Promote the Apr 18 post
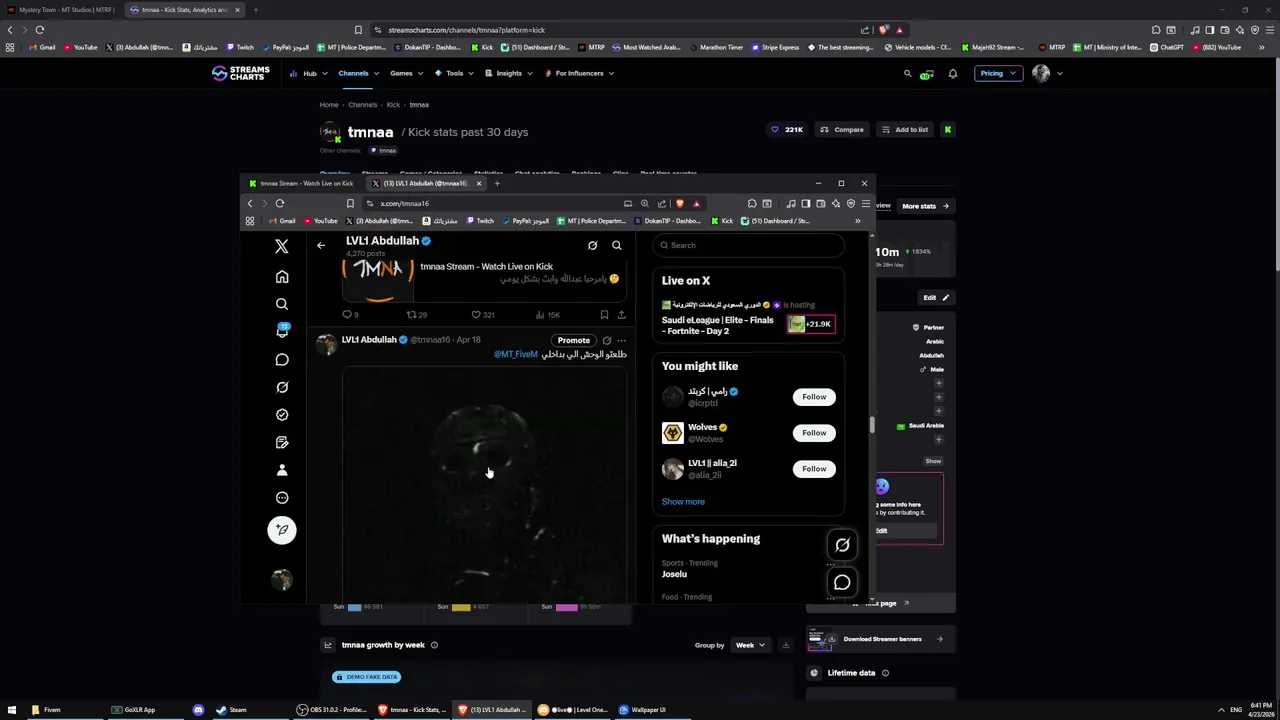Viewport: 1280px width, 720px height. [573, 340]
